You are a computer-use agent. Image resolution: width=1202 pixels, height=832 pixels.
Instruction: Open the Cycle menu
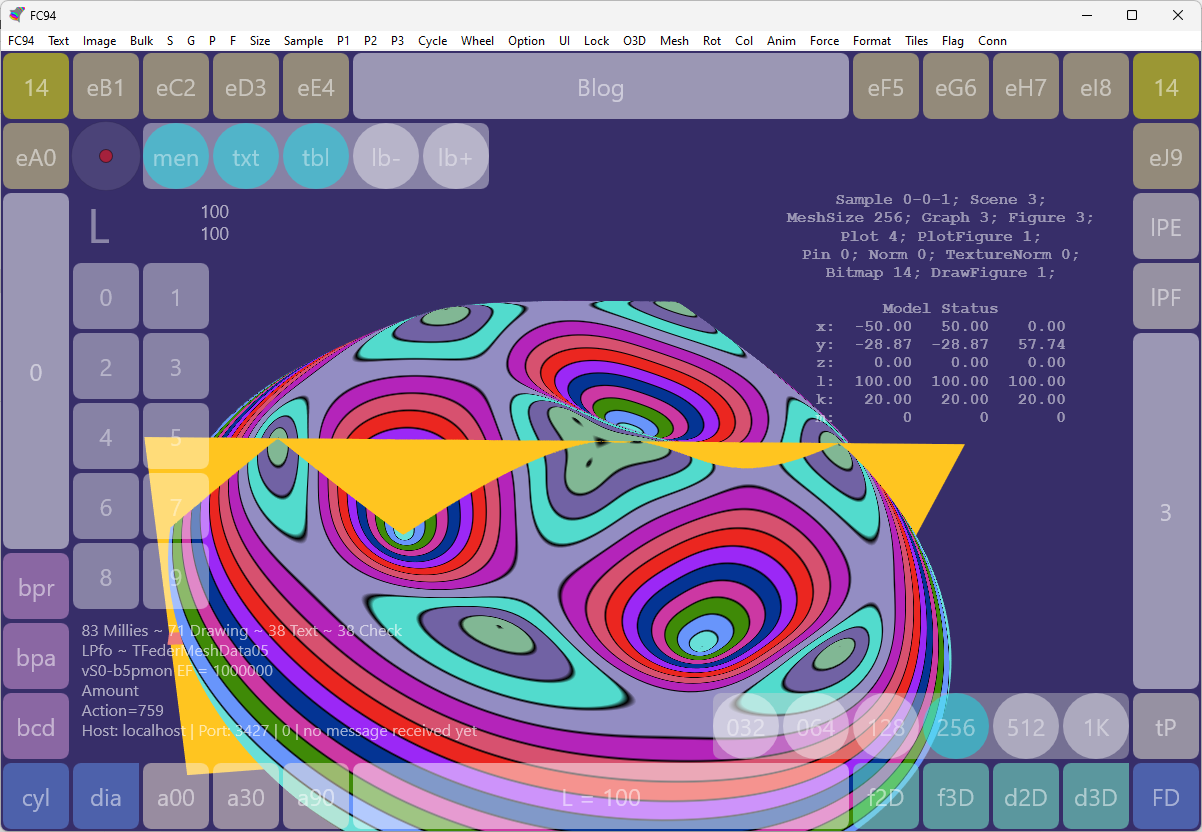432,41
